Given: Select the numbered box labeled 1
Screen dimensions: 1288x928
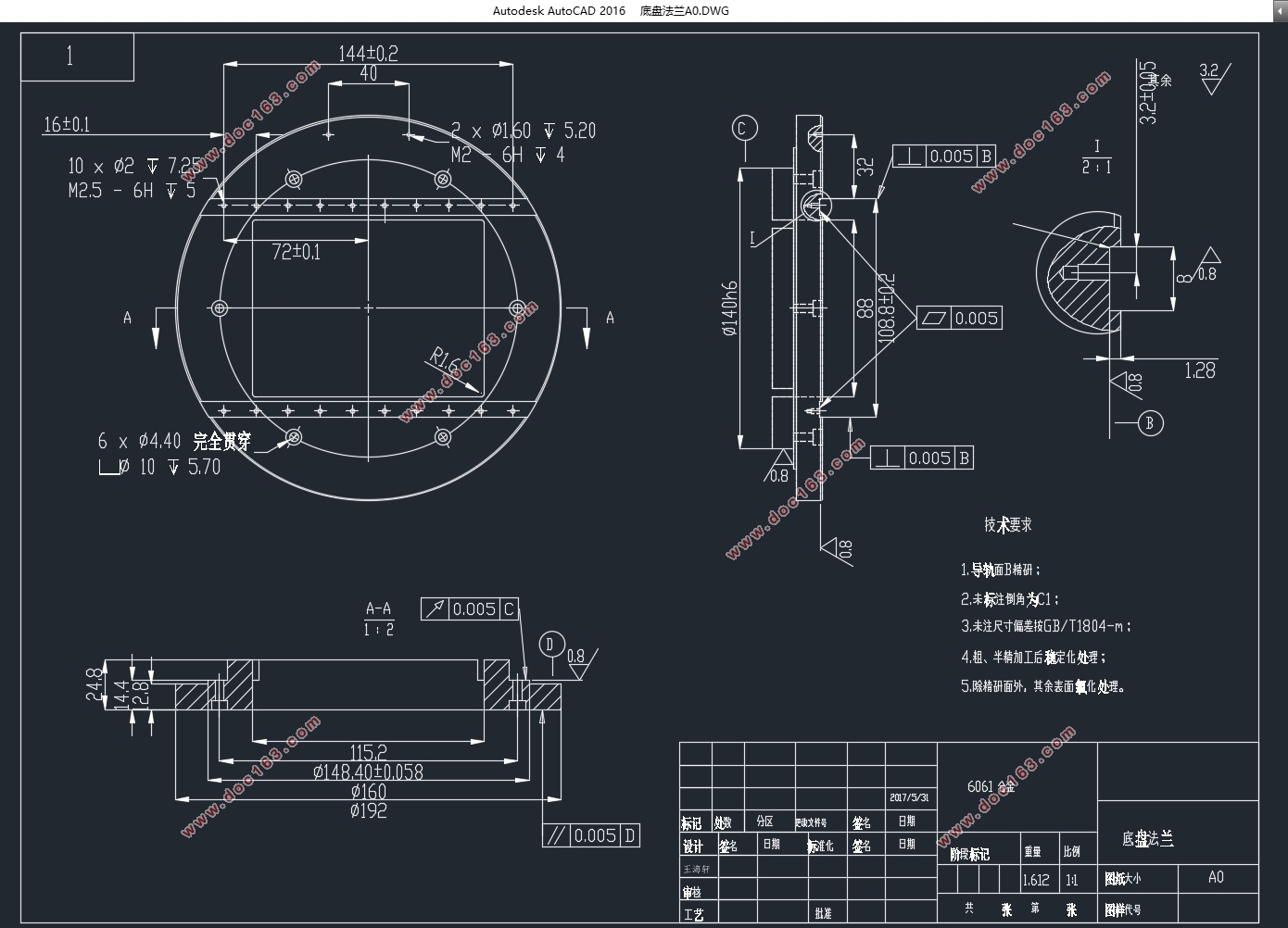Looking at the screenshot, I should pyautogui.click(x=78, y=56).
